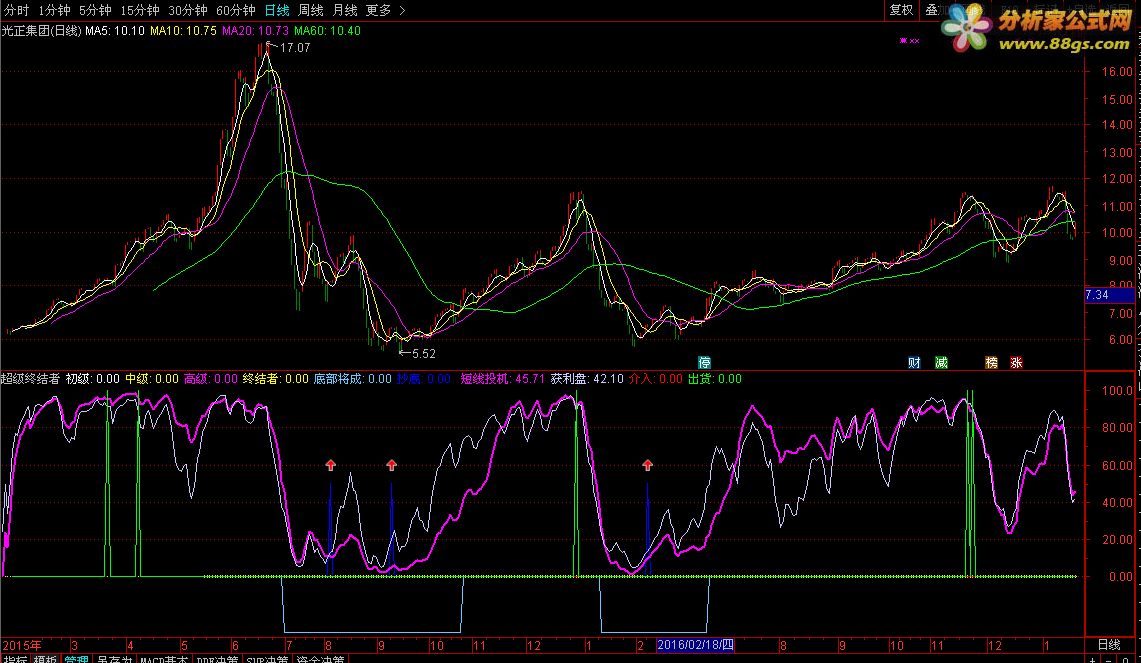Click the 日线 period label at bottom right
This screenshot has height=663, width=1141.
1108,645
